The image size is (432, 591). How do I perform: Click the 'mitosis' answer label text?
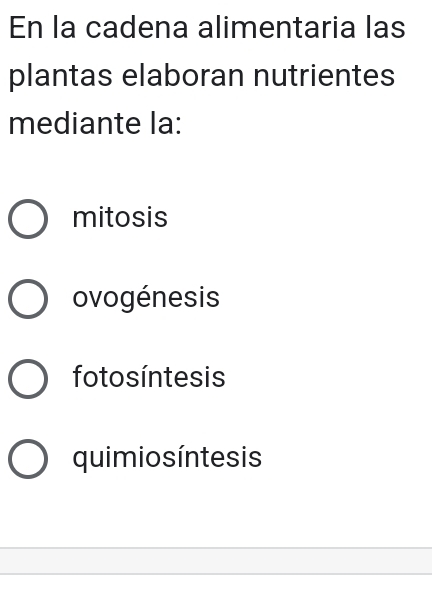click(120, 217)
